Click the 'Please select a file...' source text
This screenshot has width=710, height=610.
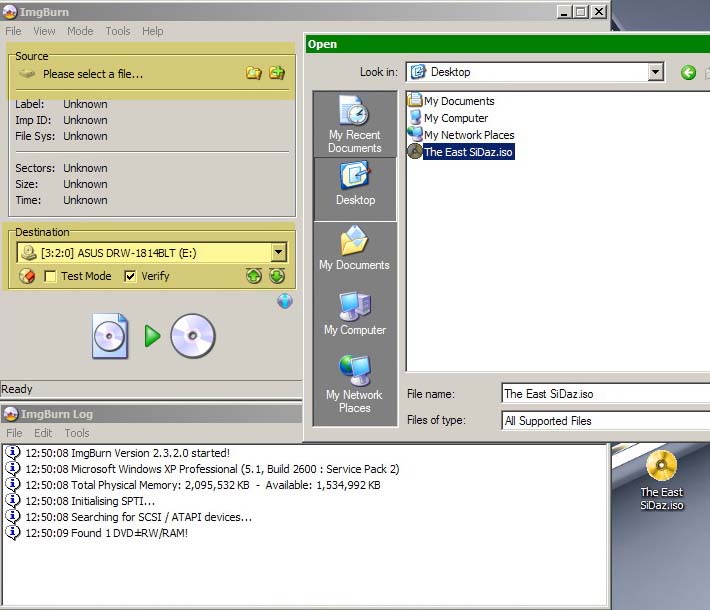pos(93,74)
